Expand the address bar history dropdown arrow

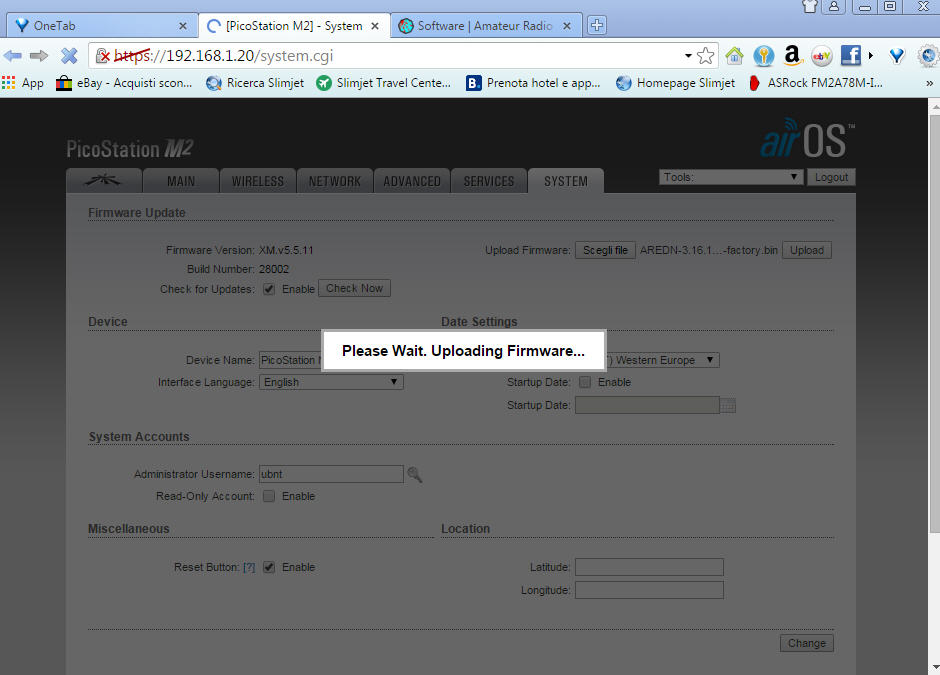click(688, 56)
